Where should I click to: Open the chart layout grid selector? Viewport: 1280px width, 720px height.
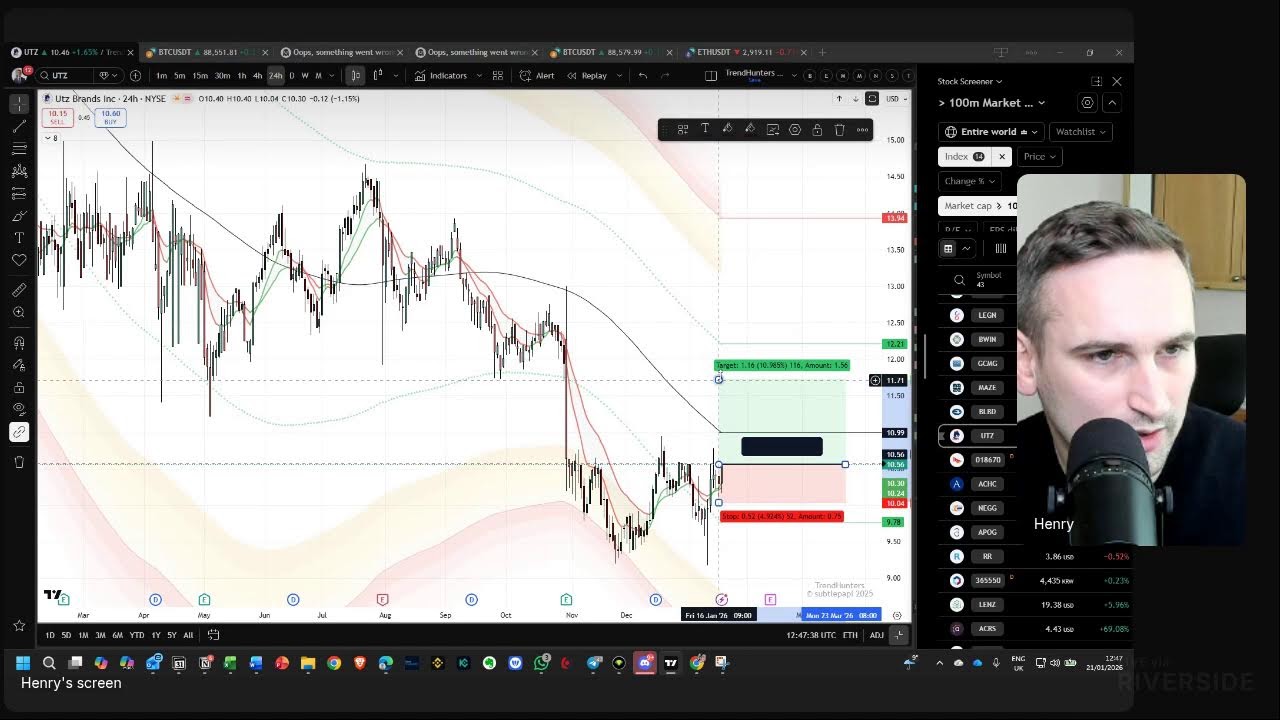coord(711,76)
